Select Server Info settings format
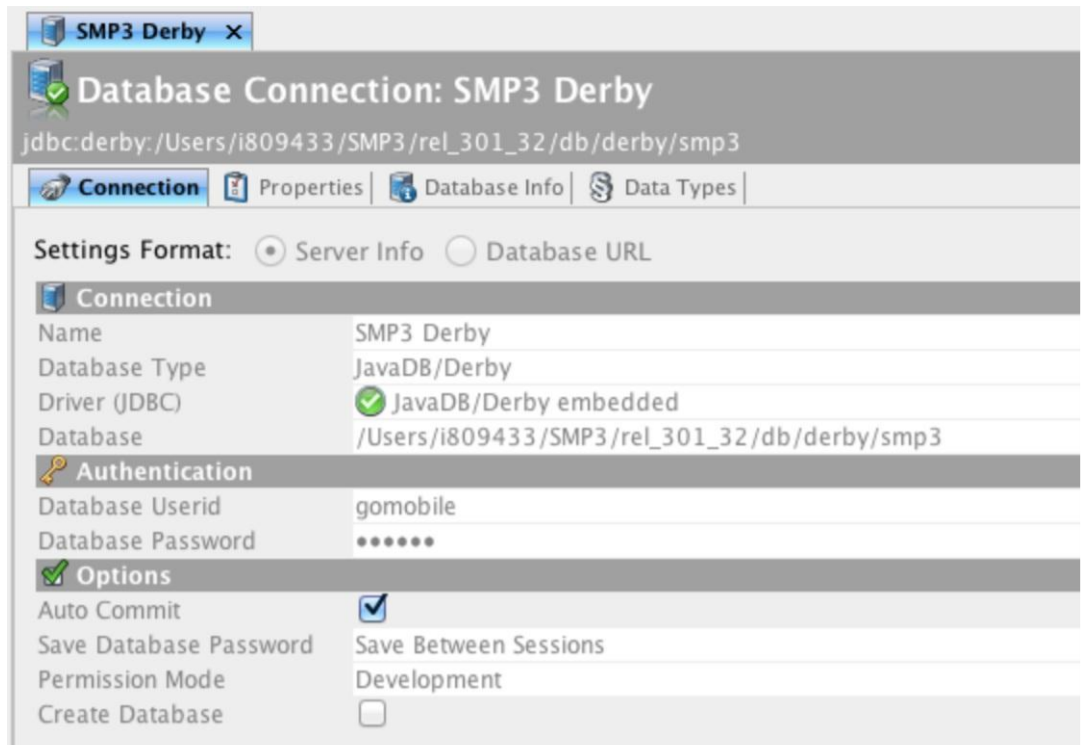Screen dimensions: 1087x745 (x=270, y=251)
